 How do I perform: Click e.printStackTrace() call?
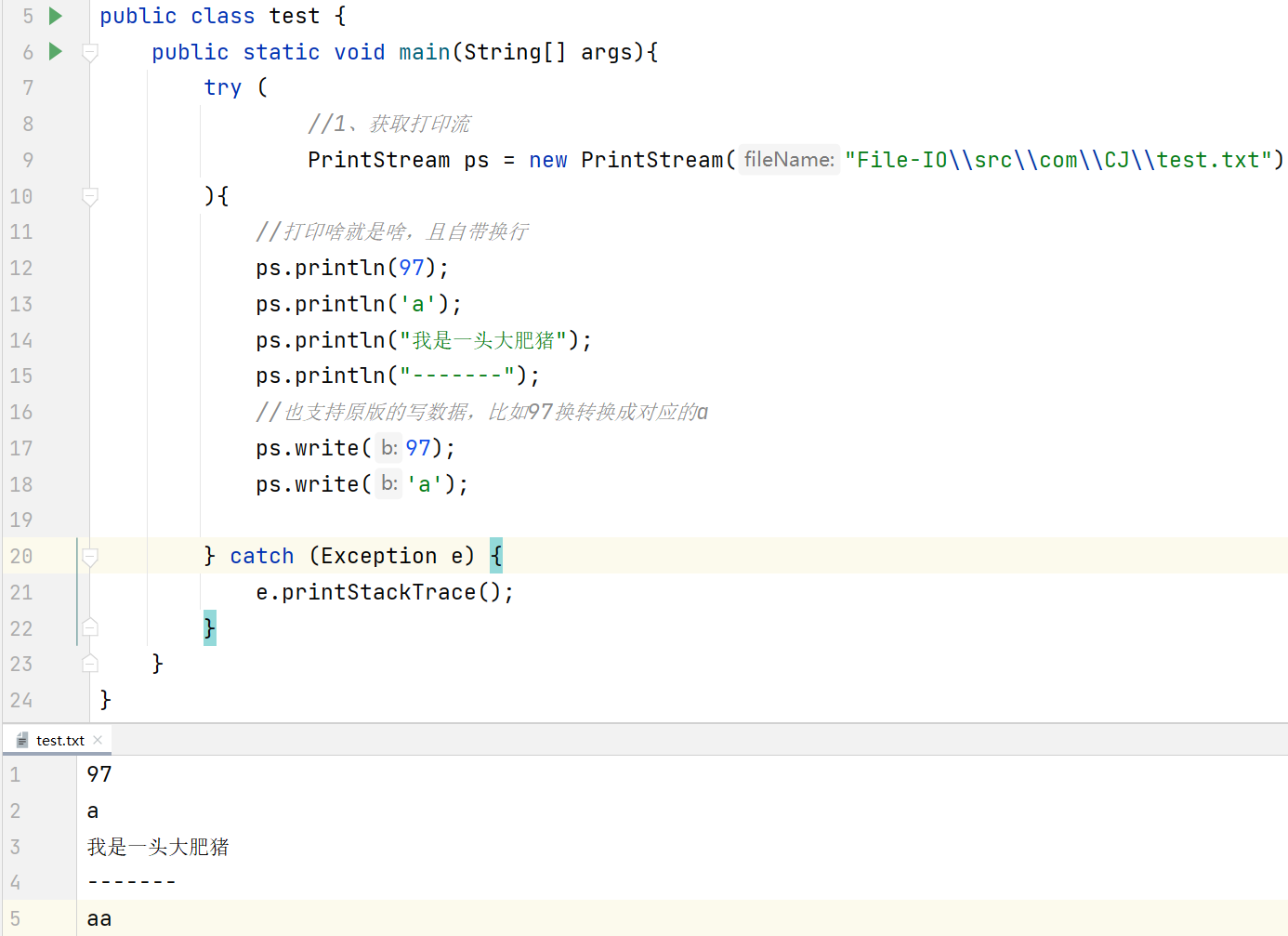pyautogui.click(x=385, y=592)
